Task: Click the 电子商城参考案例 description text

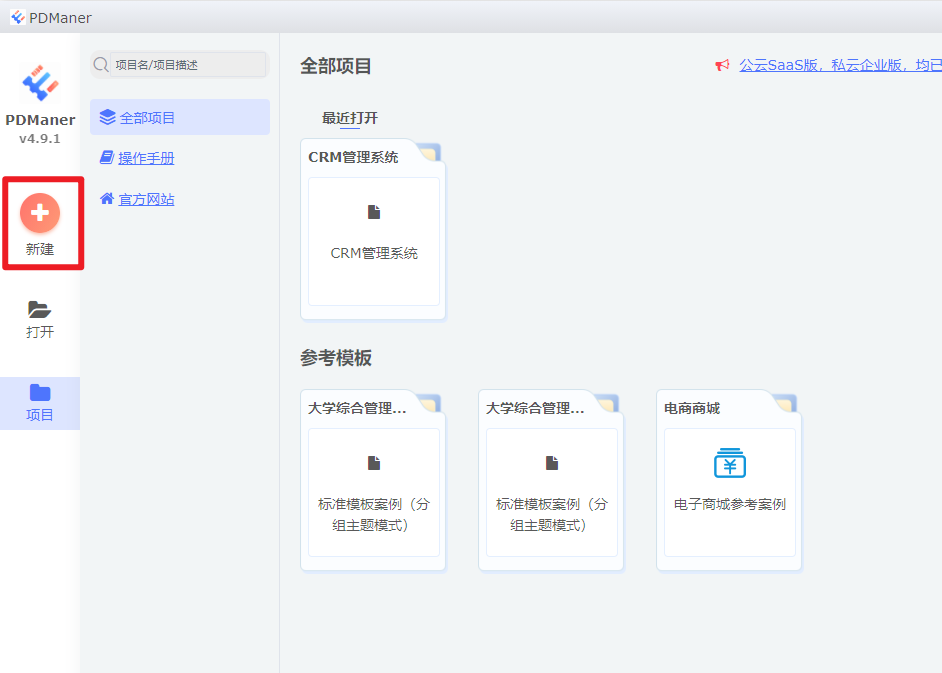Action: pos(729,504)
